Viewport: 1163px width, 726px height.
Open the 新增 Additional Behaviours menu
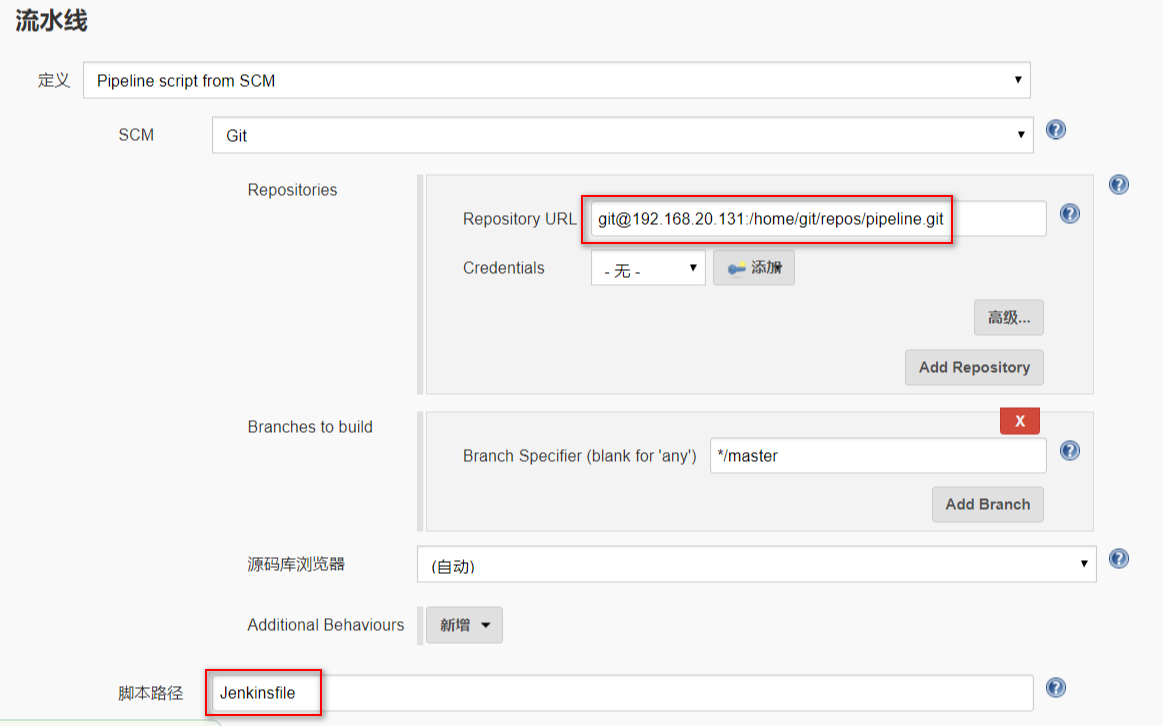point(464,625)
